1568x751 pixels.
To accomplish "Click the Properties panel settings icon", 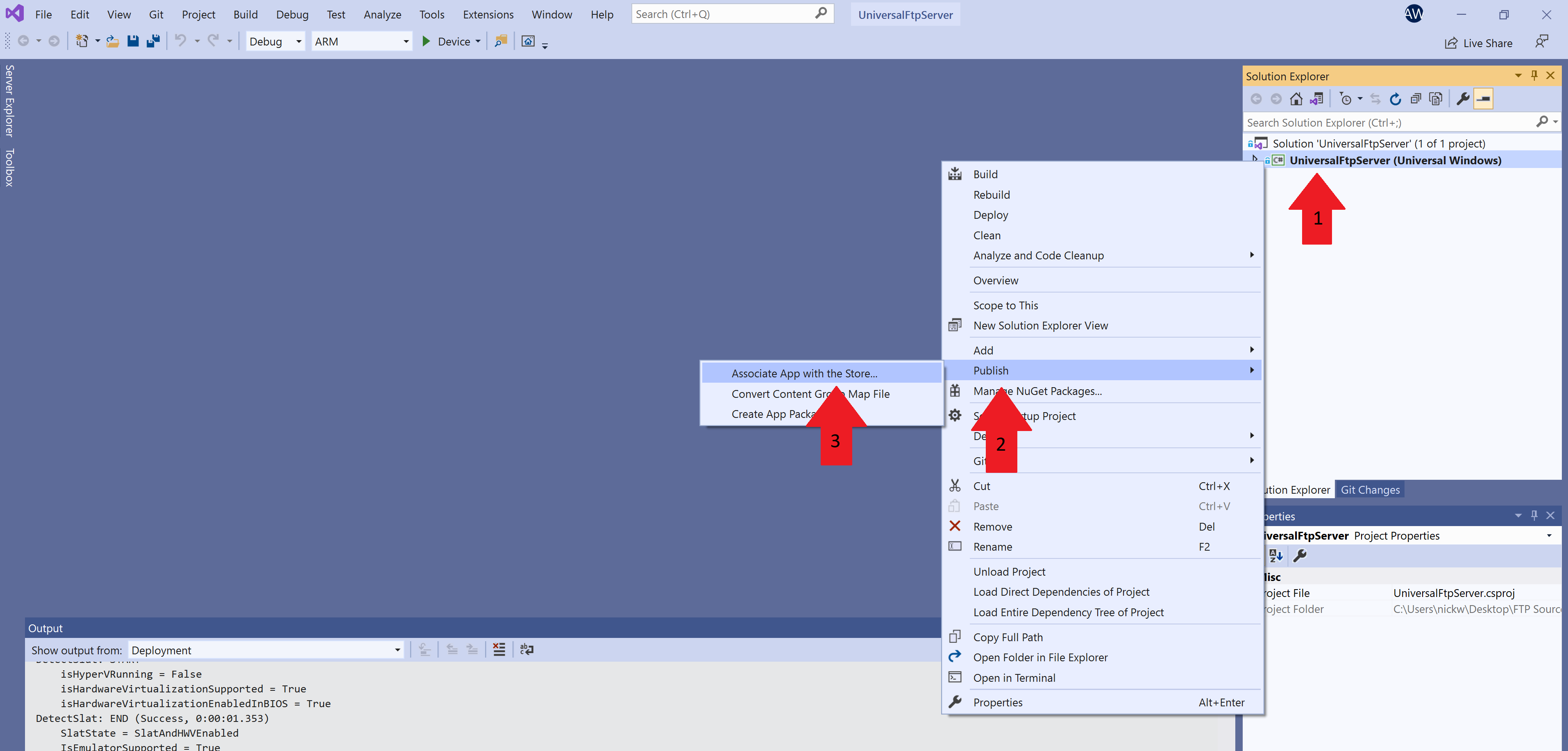I will pos(1298,558).
